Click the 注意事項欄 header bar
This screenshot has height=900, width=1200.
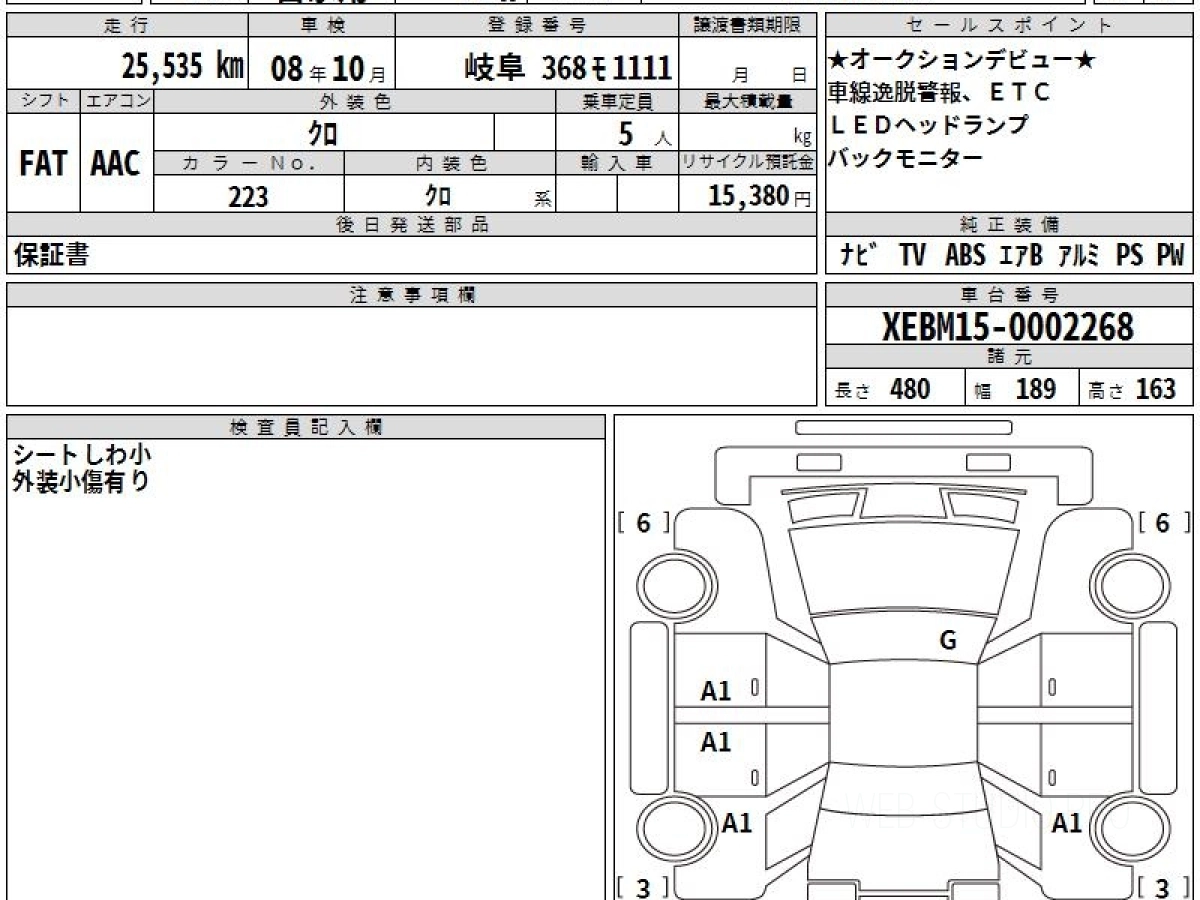[x=411, y=295]
